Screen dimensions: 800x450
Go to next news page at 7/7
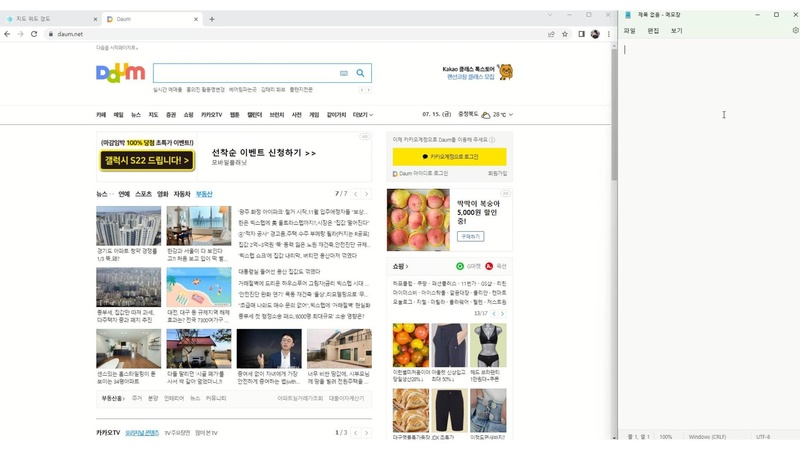(x=366, y=194)
